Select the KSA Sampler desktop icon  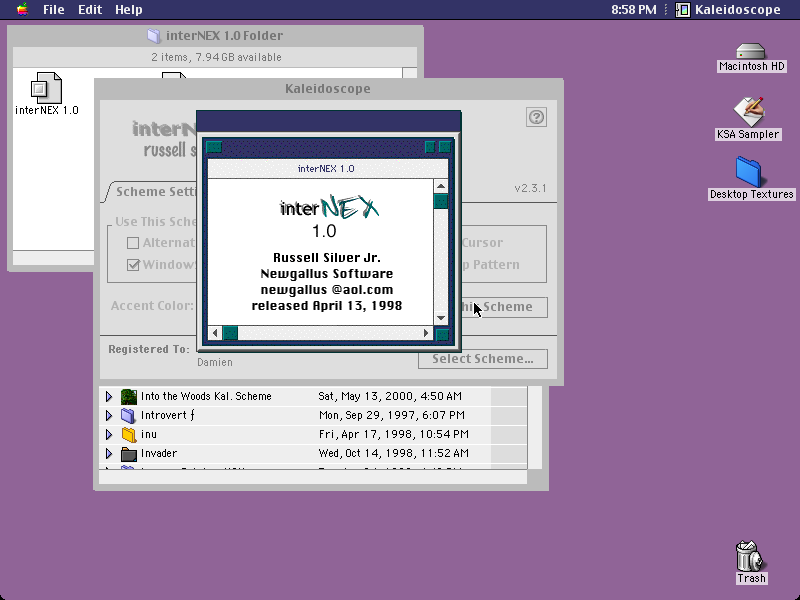748,112
